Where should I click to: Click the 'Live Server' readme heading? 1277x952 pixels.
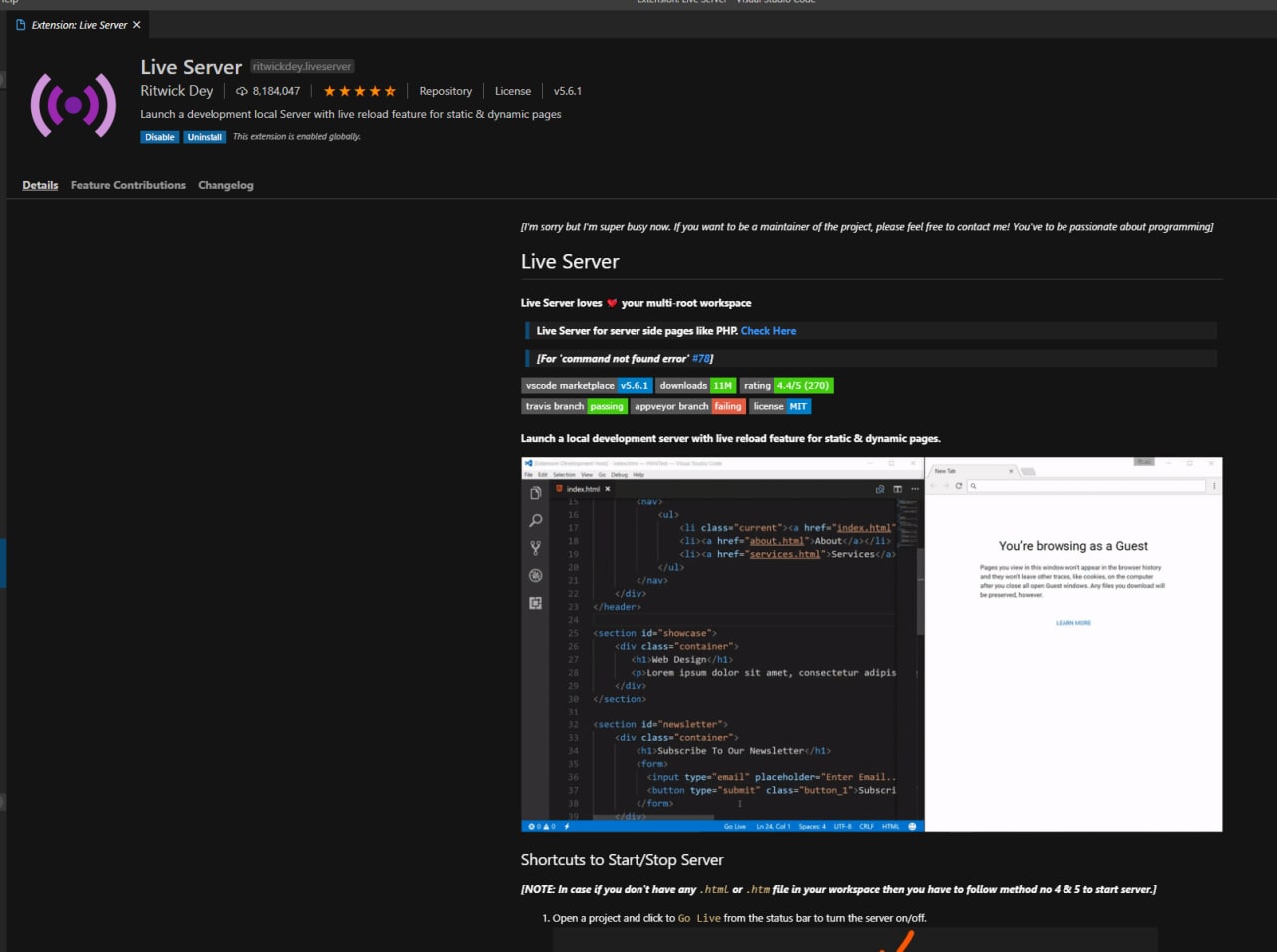coord(570,262)
